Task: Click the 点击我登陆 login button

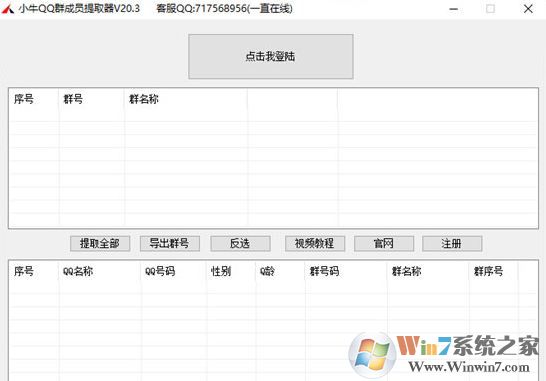Action: pyautogui.click(x=271, y=56)
